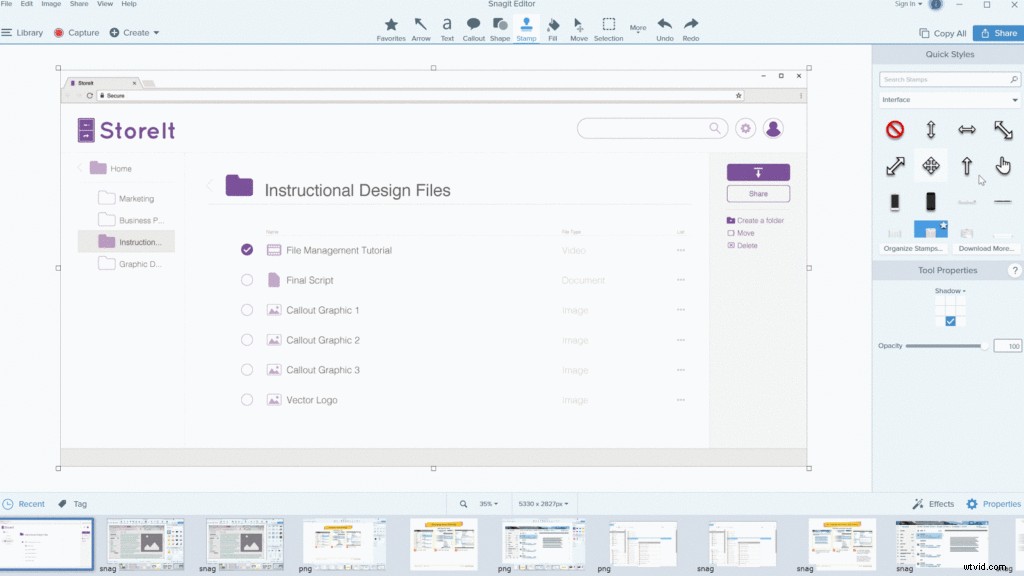Select the Arrow tool
1024x576 pixels.
pos(421,27)
